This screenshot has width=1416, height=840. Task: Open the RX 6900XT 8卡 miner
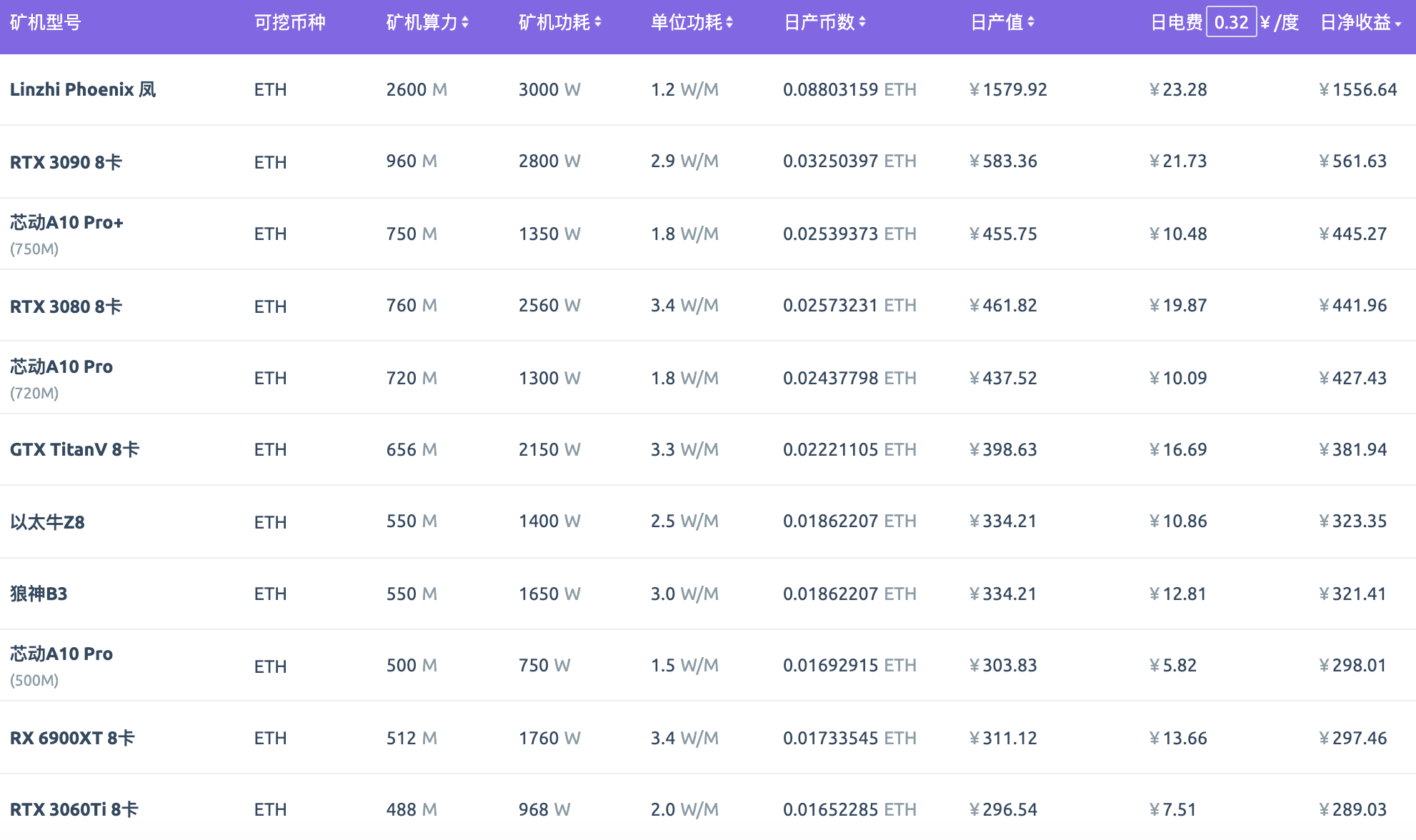click(72, 738)
